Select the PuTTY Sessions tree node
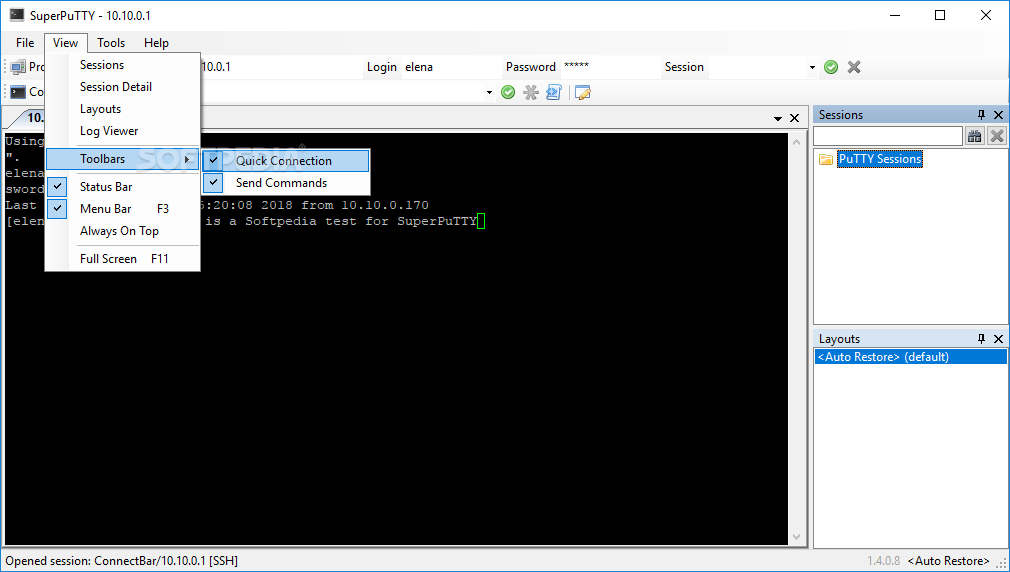The height and width of the screenshot is (572, 1010). (x=880, y=159)
